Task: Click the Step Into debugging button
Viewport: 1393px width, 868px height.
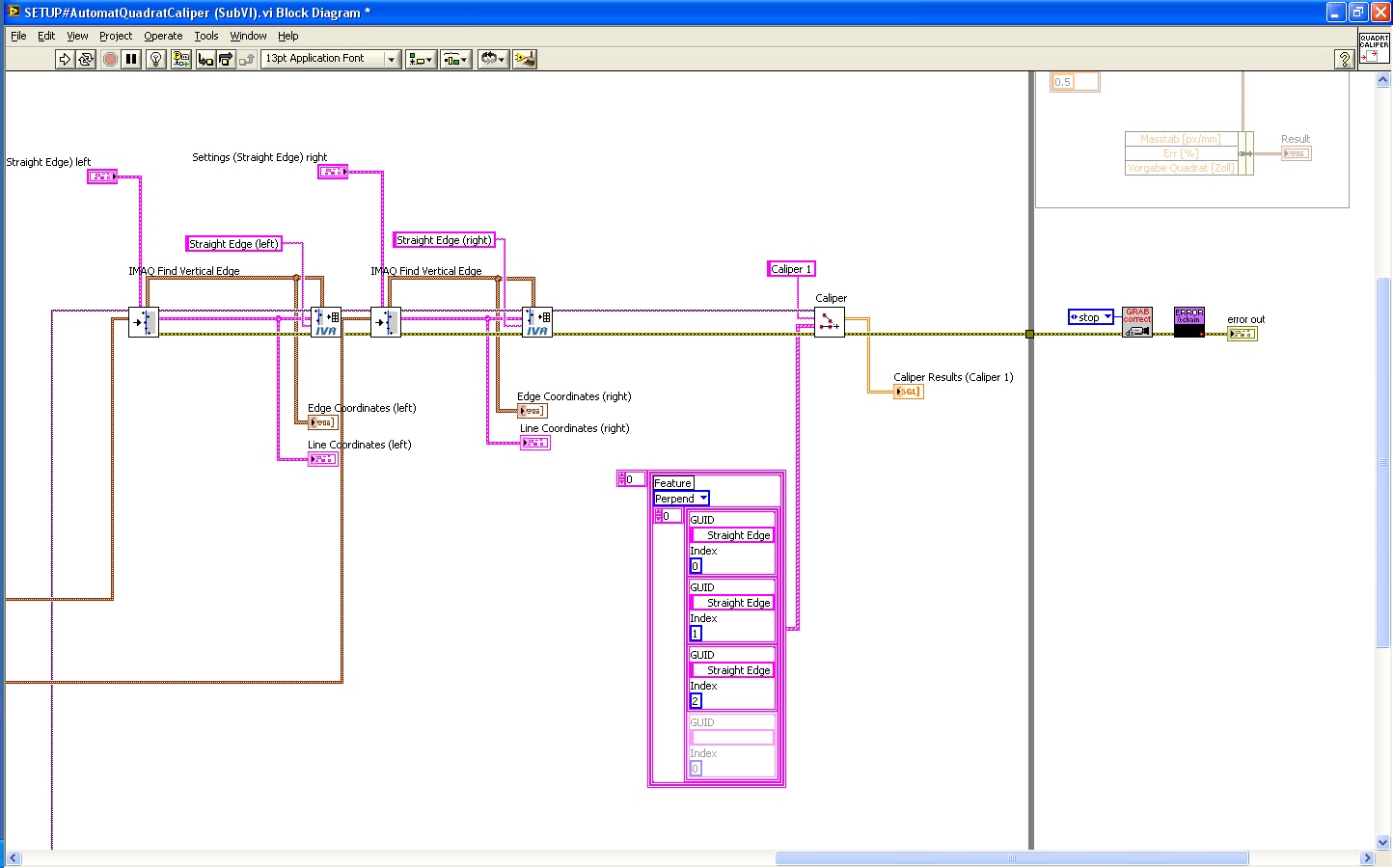Action: [205, 59]
